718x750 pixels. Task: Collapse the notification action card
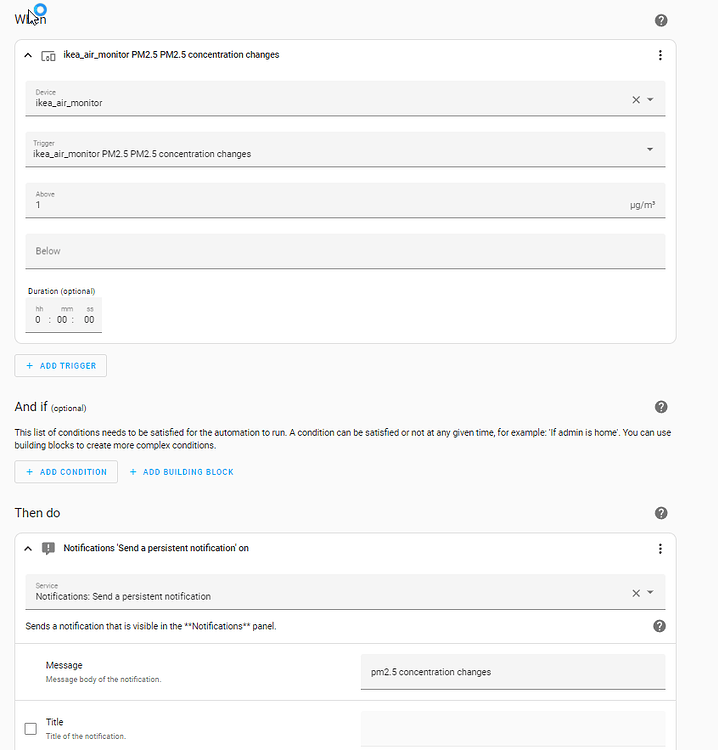click(x=28, y=549)
